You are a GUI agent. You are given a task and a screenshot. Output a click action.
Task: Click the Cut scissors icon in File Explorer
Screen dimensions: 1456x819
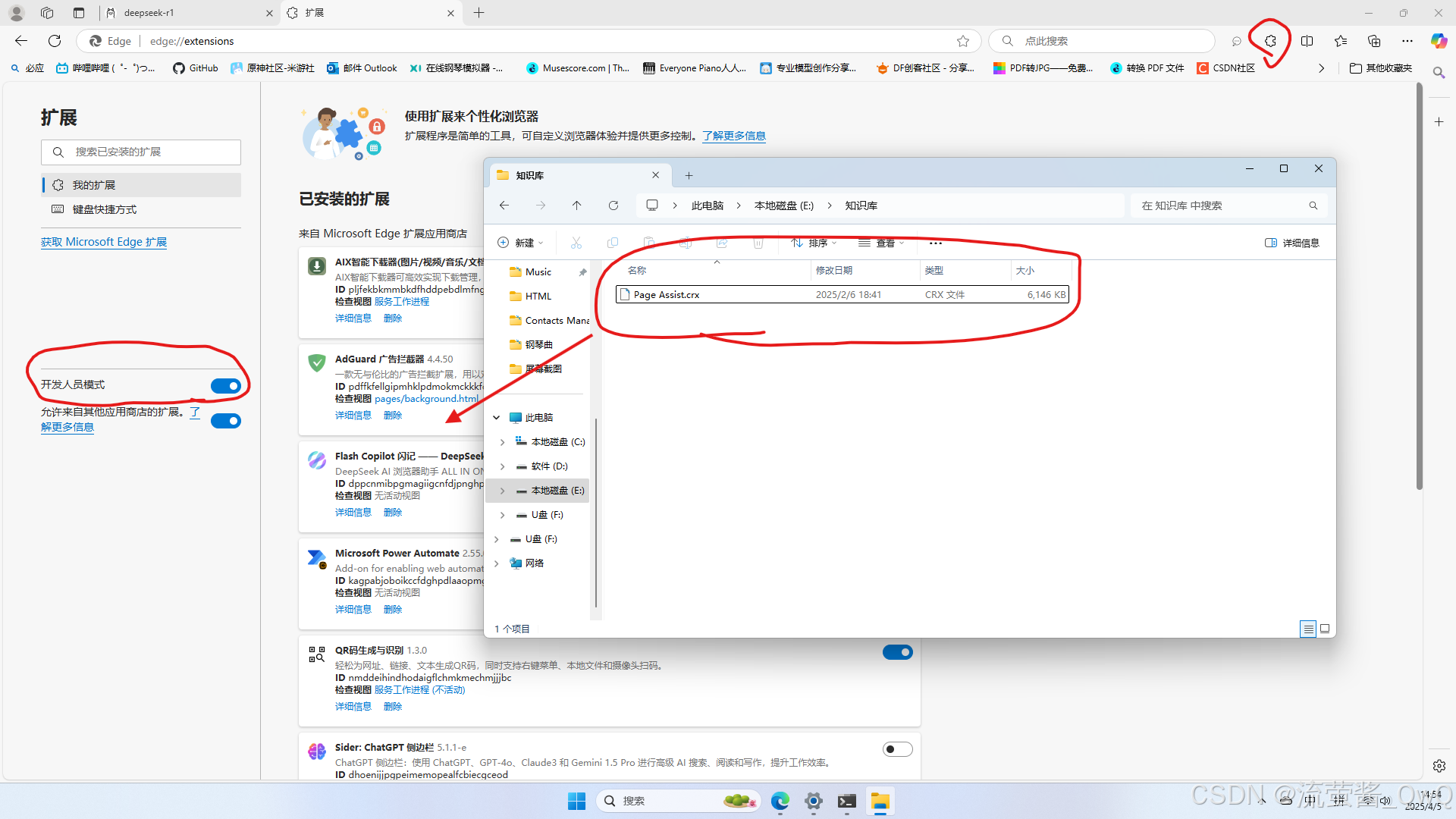pos(576,243)
